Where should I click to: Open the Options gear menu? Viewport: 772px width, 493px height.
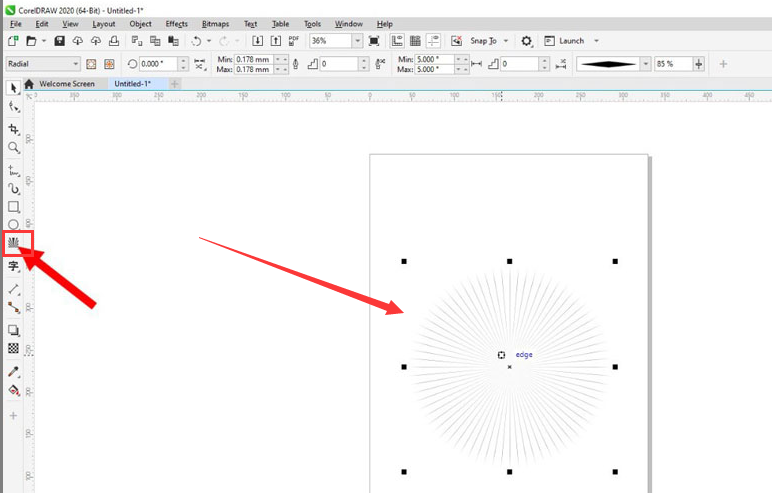tap(527, 41)
